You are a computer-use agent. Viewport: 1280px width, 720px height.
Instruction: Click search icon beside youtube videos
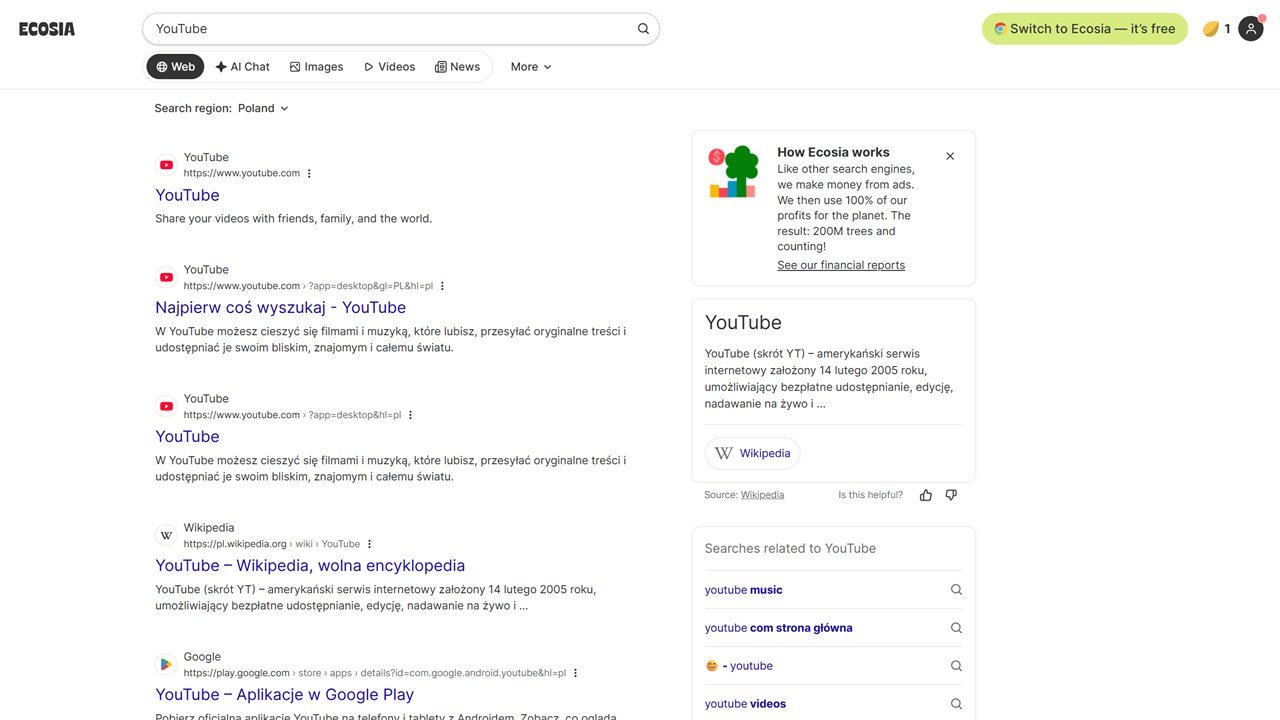956,704
